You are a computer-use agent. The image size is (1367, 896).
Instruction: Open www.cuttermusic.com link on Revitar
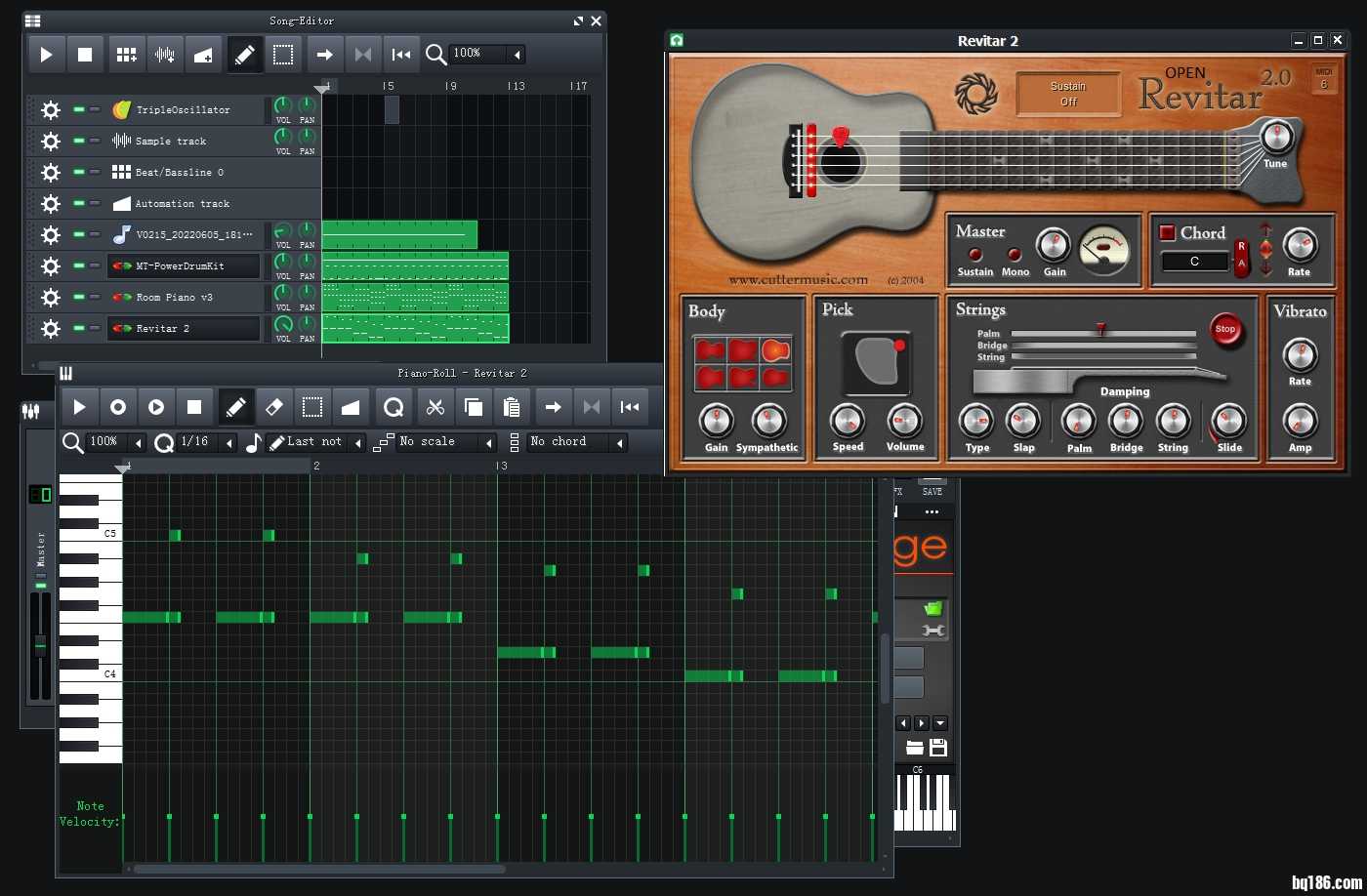pyautogui.click(x=798, y=280)
